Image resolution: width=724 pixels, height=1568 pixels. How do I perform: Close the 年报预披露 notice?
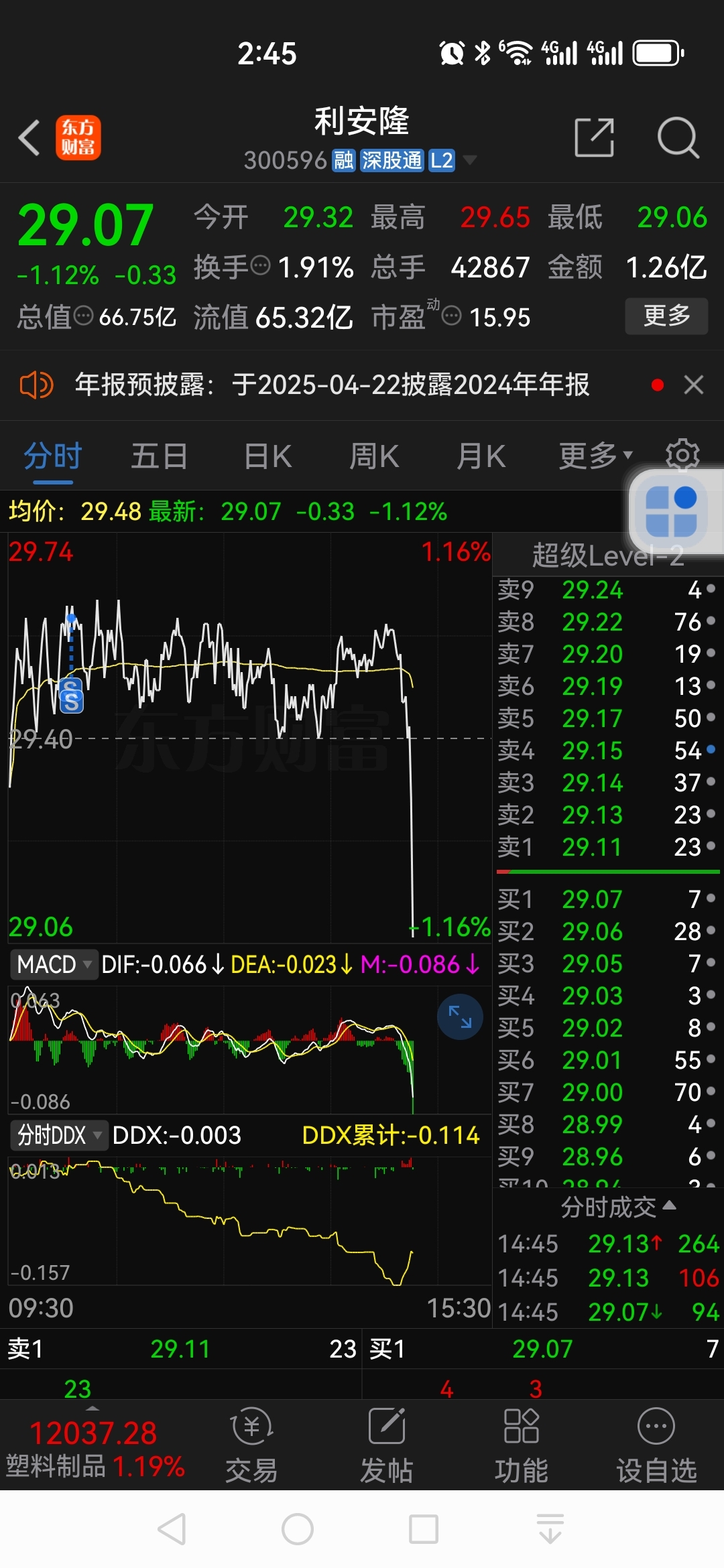(694, 385)
